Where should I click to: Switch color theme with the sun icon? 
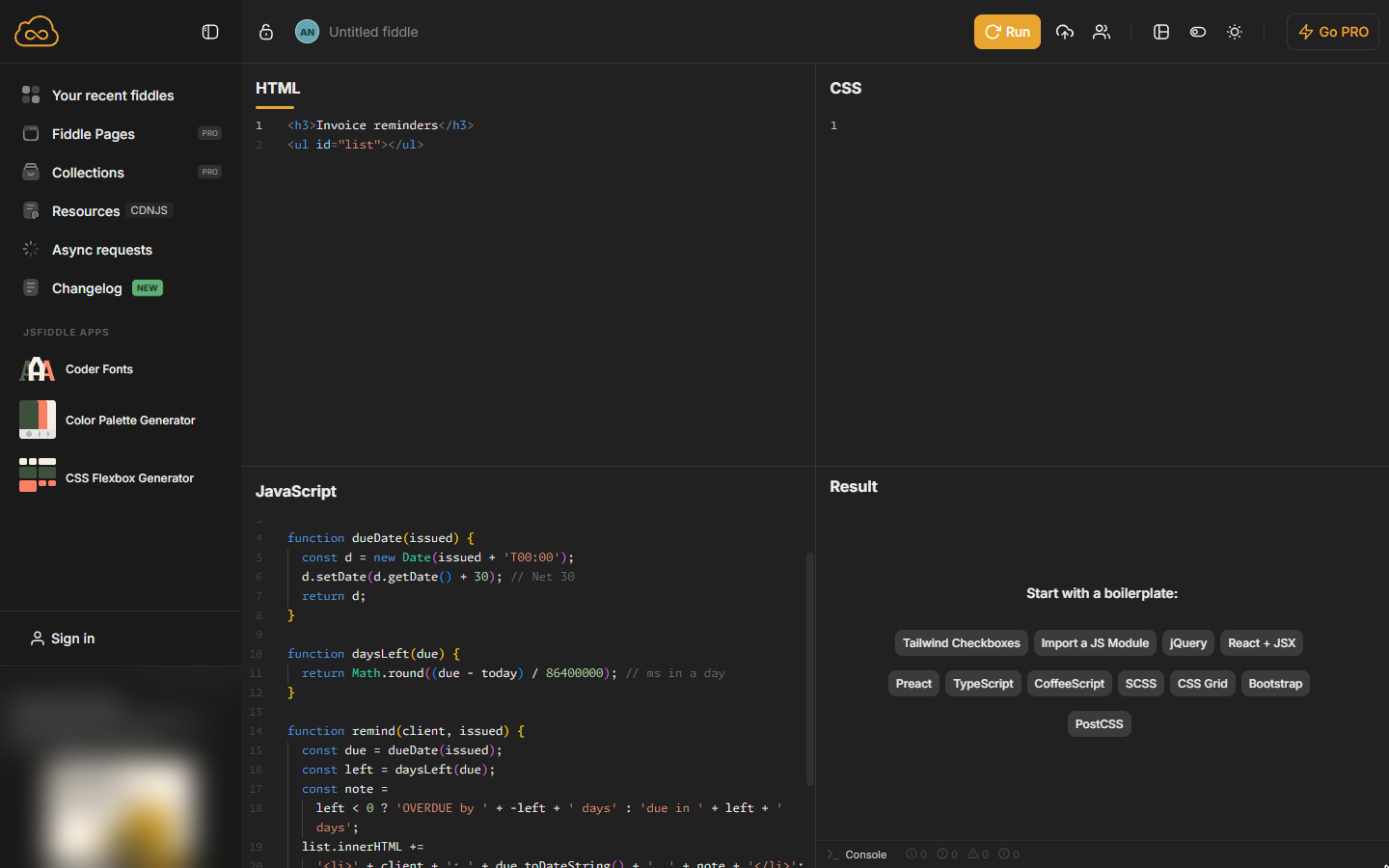pos(1235,32)
